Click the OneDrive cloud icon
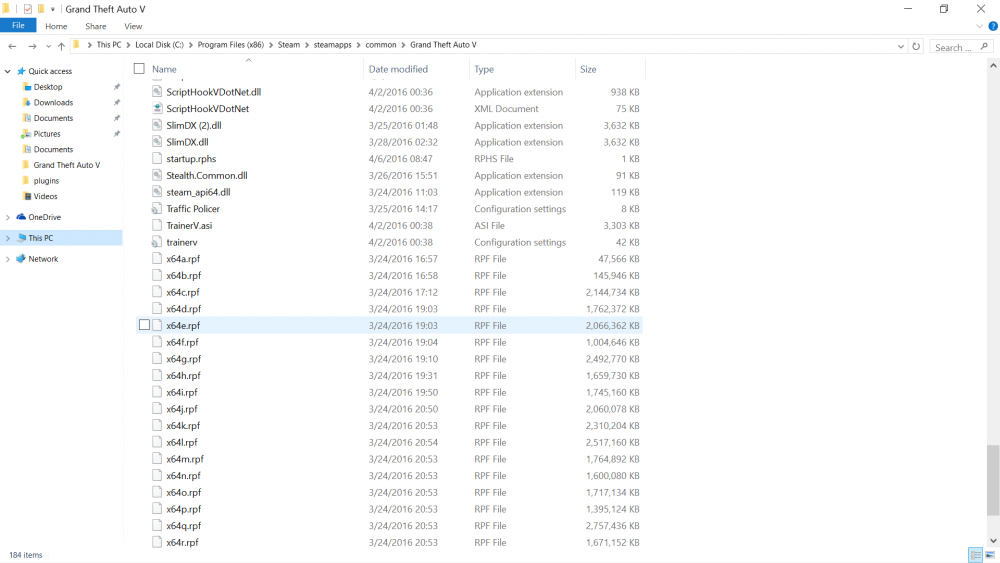 [x=21, y=217]
